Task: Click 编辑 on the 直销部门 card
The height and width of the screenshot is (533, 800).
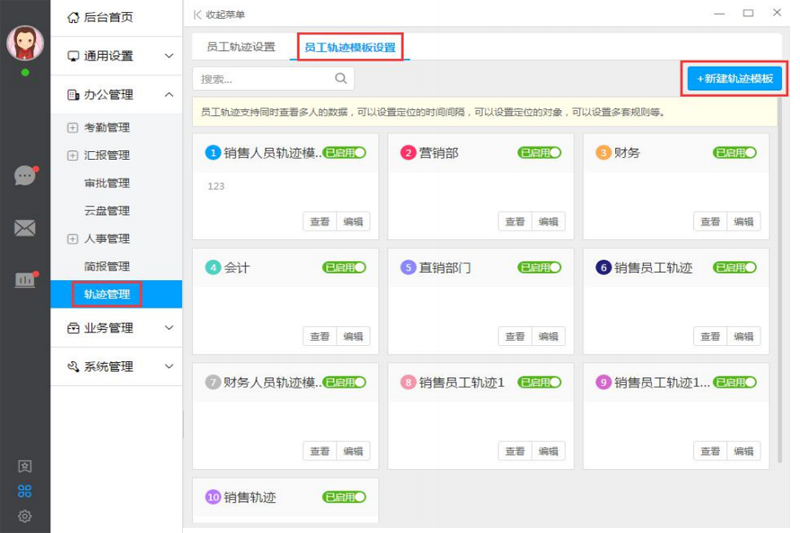Action: 548,337
